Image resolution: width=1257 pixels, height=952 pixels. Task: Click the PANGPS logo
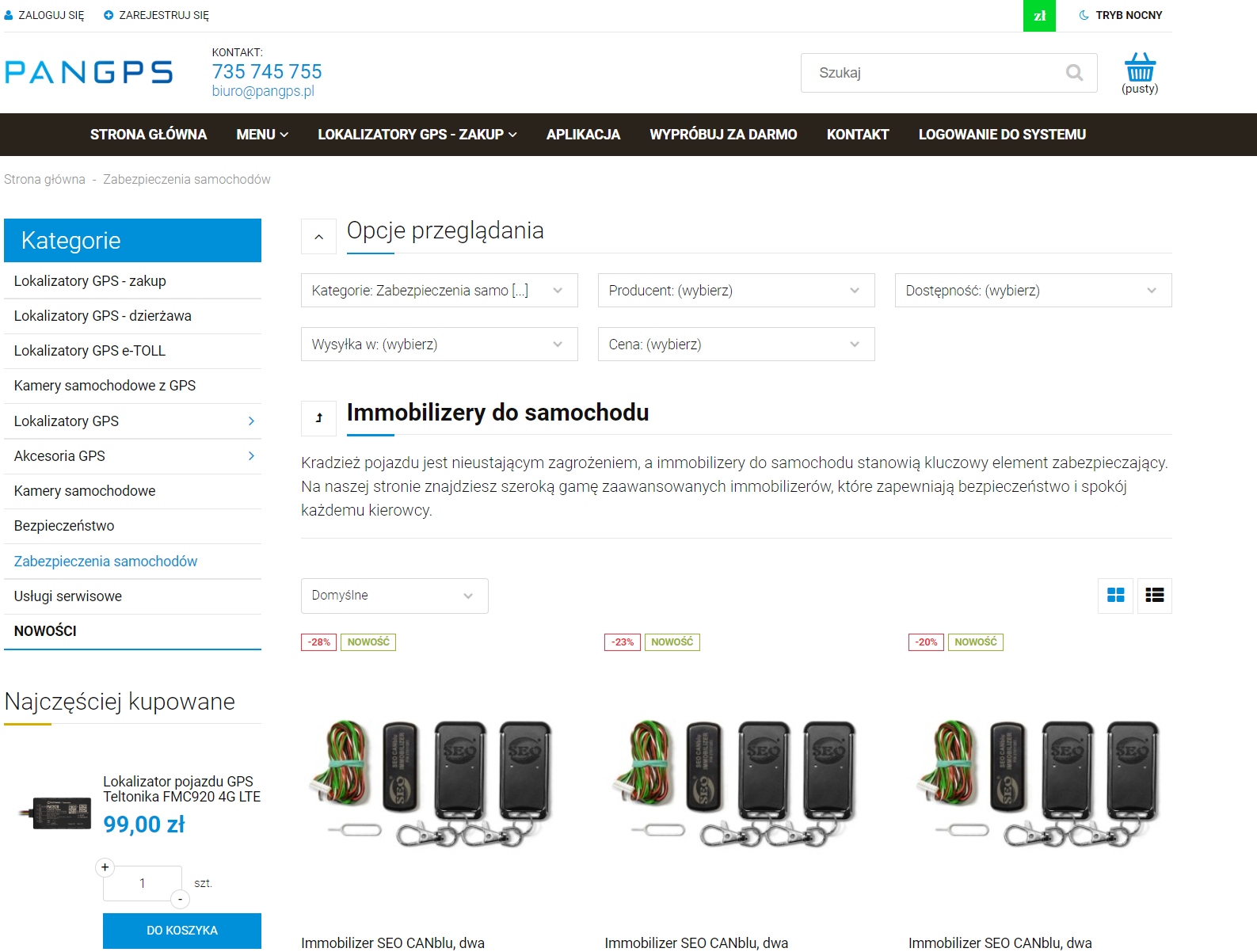[x=89, y=72]
